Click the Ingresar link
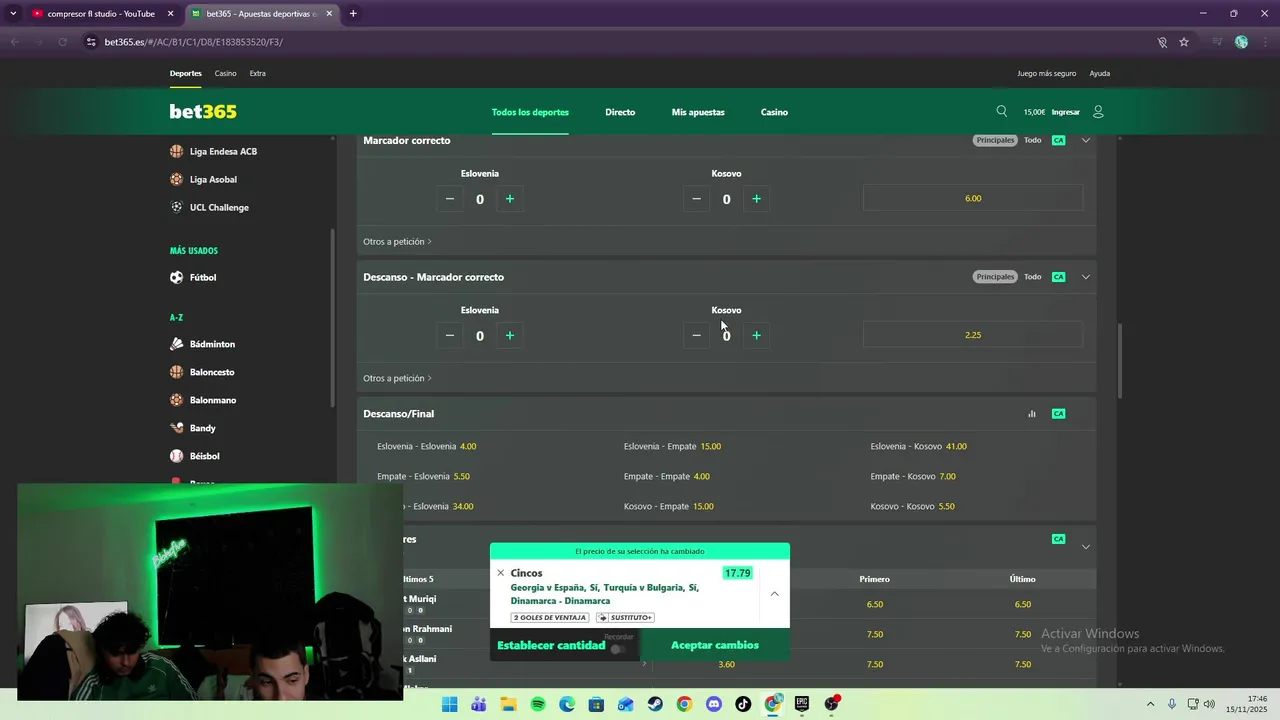The image size is (1280, 720). click(1065, 112)
